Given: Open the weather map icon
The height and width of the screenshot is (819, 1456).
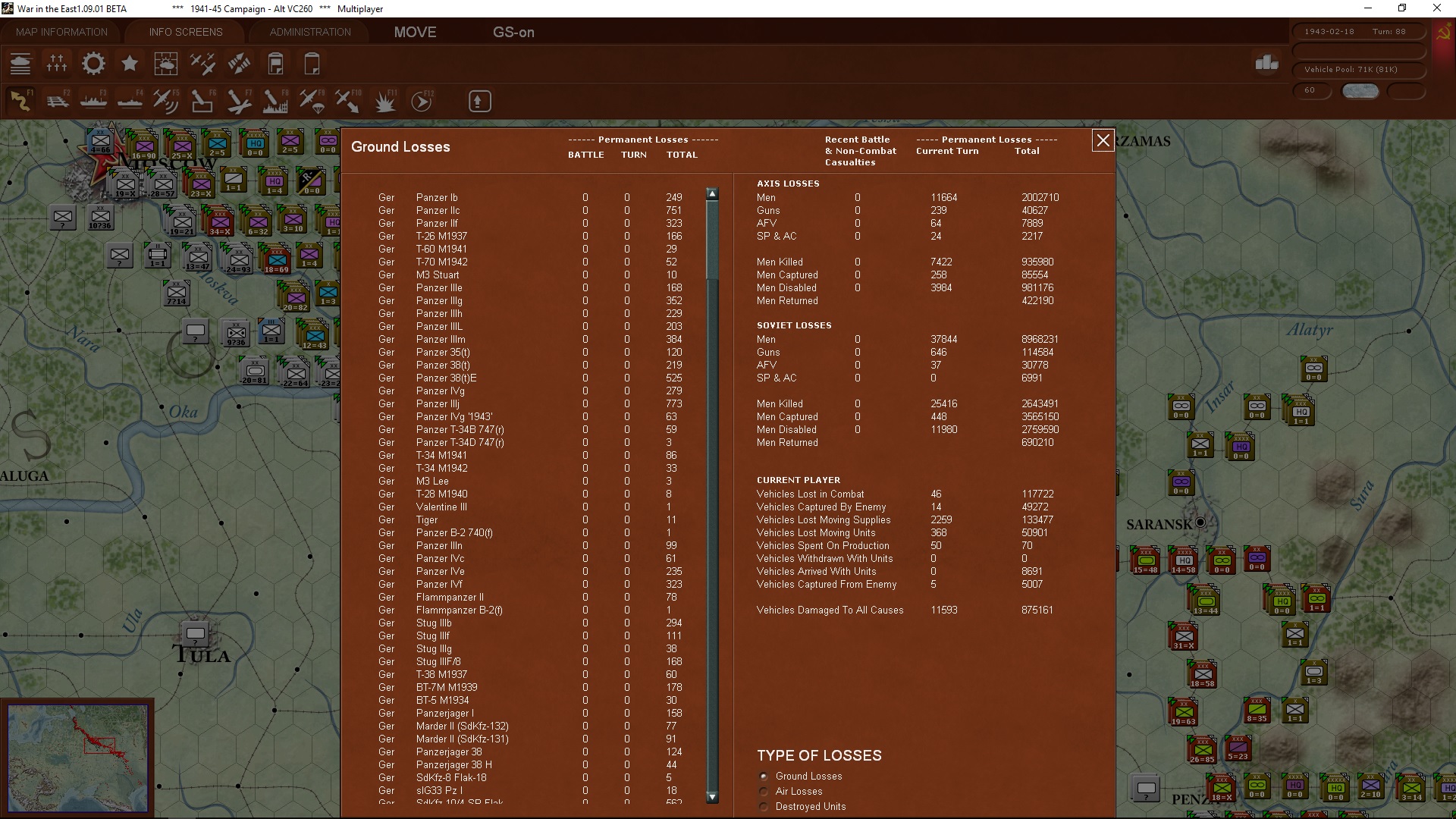Looking at the screenshot, I should (165, 64).
